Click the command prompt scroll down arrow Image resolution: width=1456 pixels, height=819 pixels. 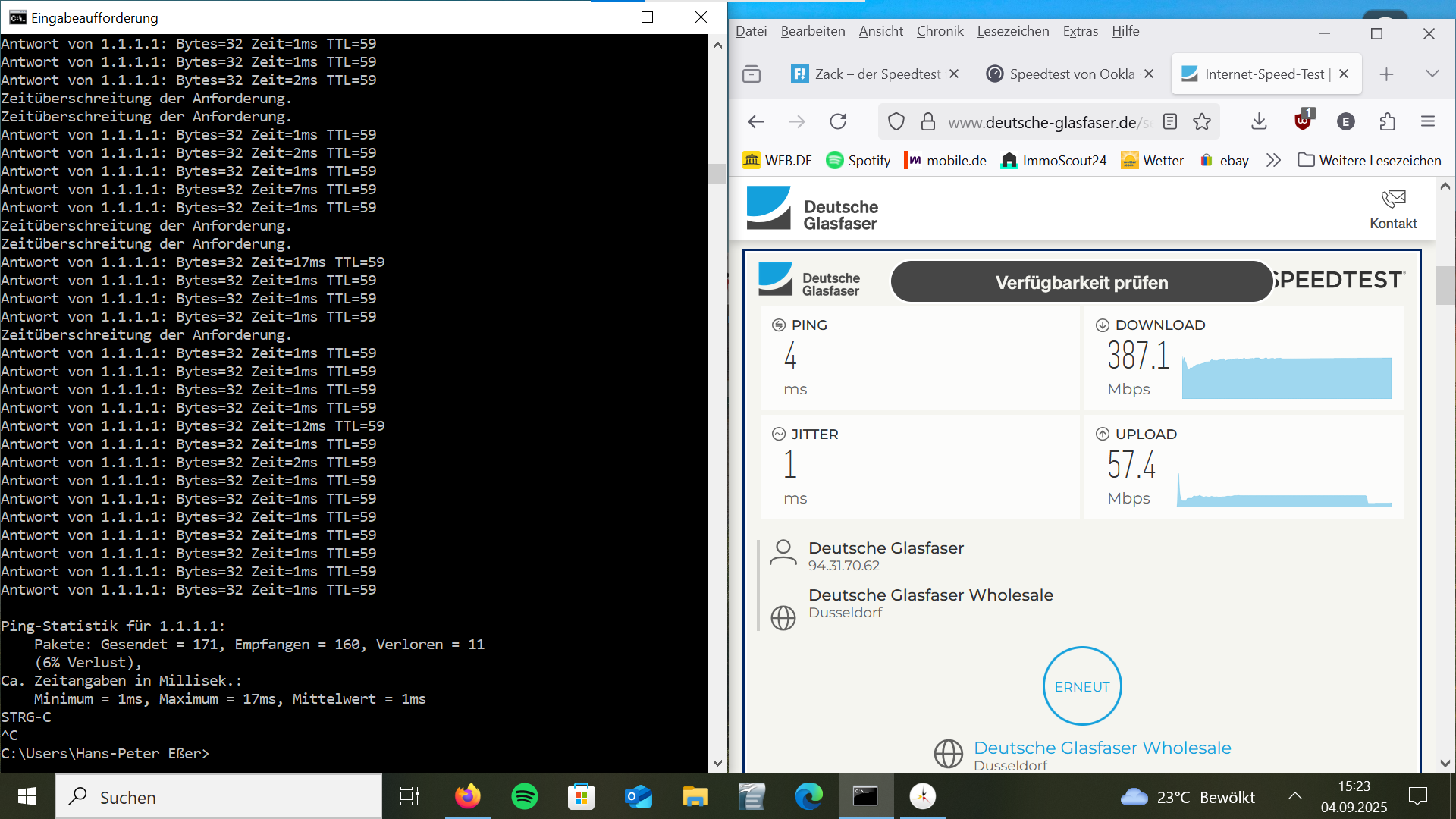click(x=717, y=764)
